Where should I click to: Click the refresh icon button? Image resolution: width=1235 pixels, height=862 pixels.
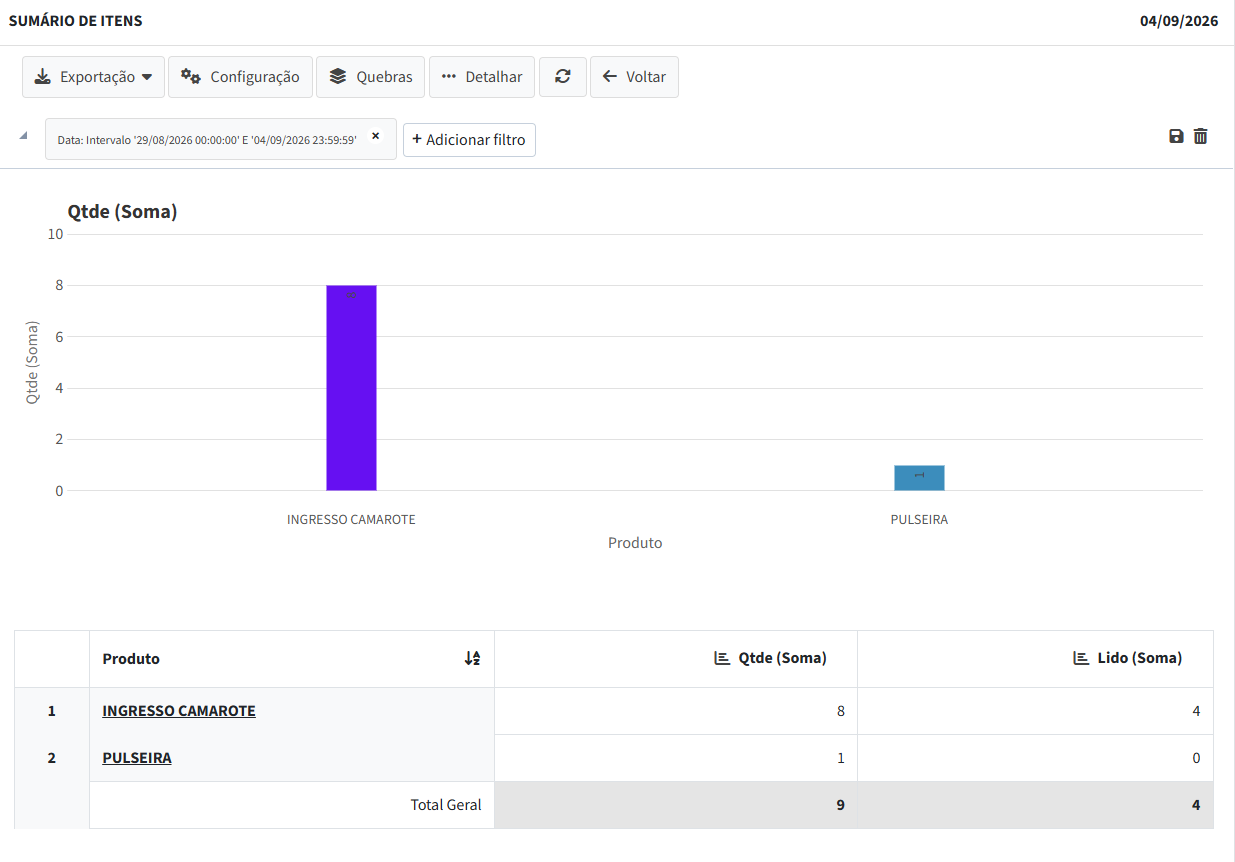563,77
